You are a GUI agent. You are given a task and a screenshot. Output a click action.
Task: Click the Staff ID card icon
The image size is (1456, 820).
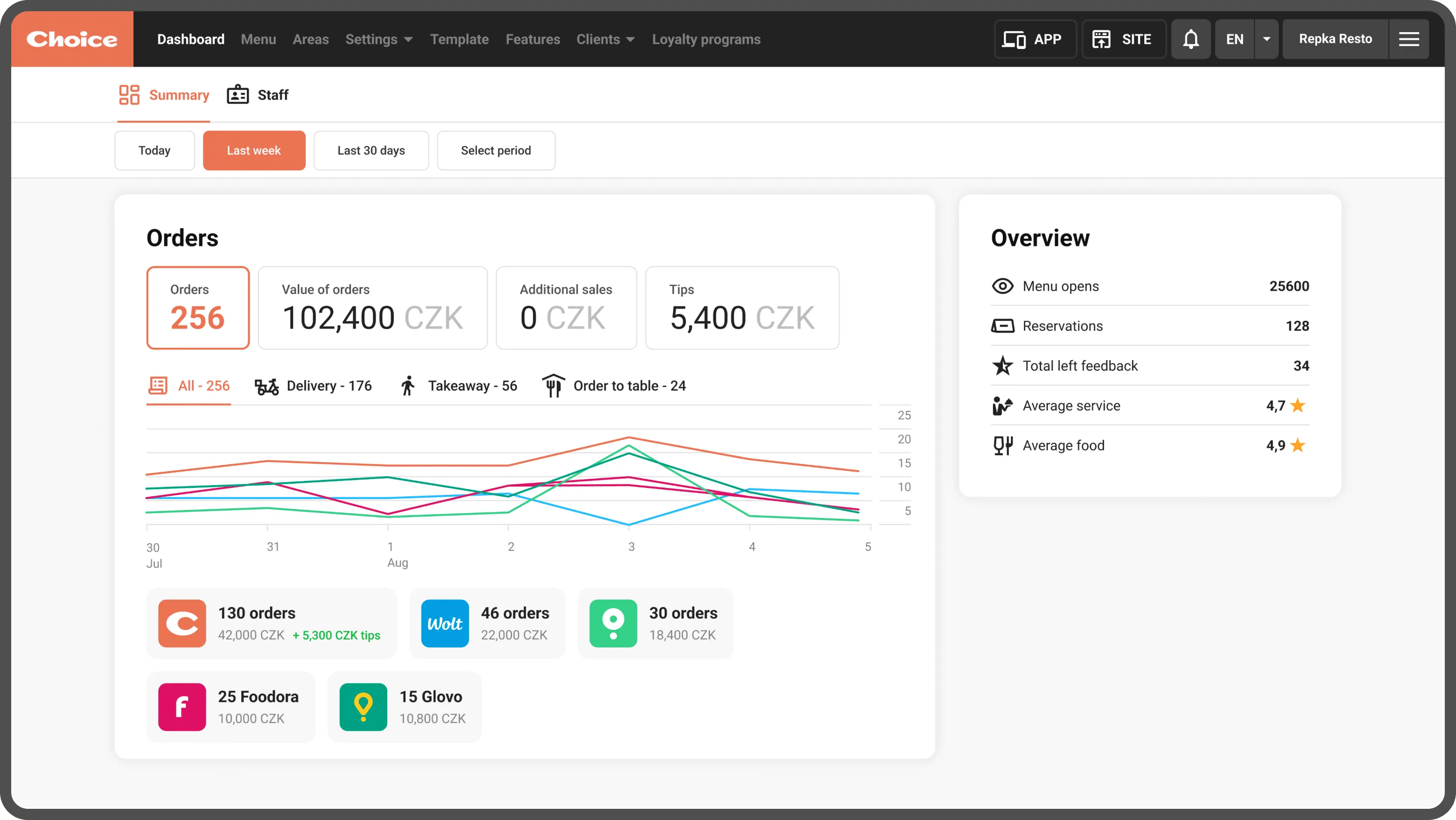click(x=238, y=95)
